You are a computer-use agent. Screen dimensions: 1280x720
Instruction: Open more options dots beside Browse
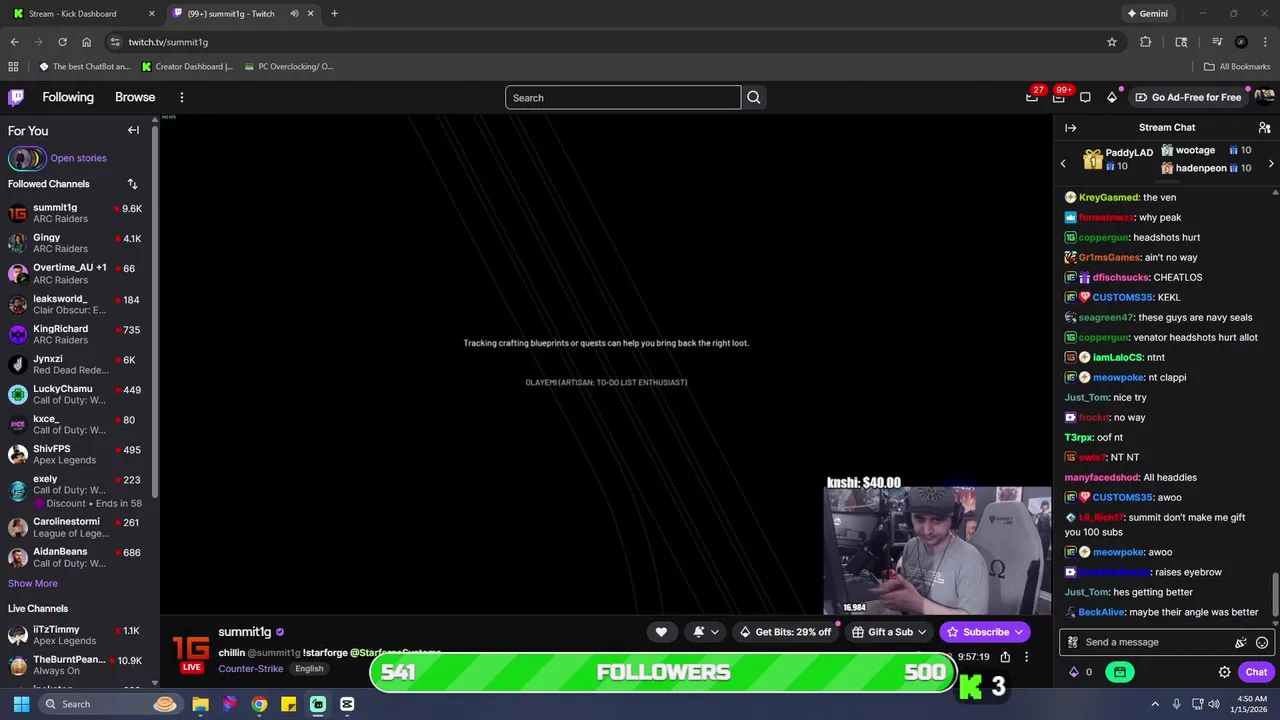pos(182,97)
